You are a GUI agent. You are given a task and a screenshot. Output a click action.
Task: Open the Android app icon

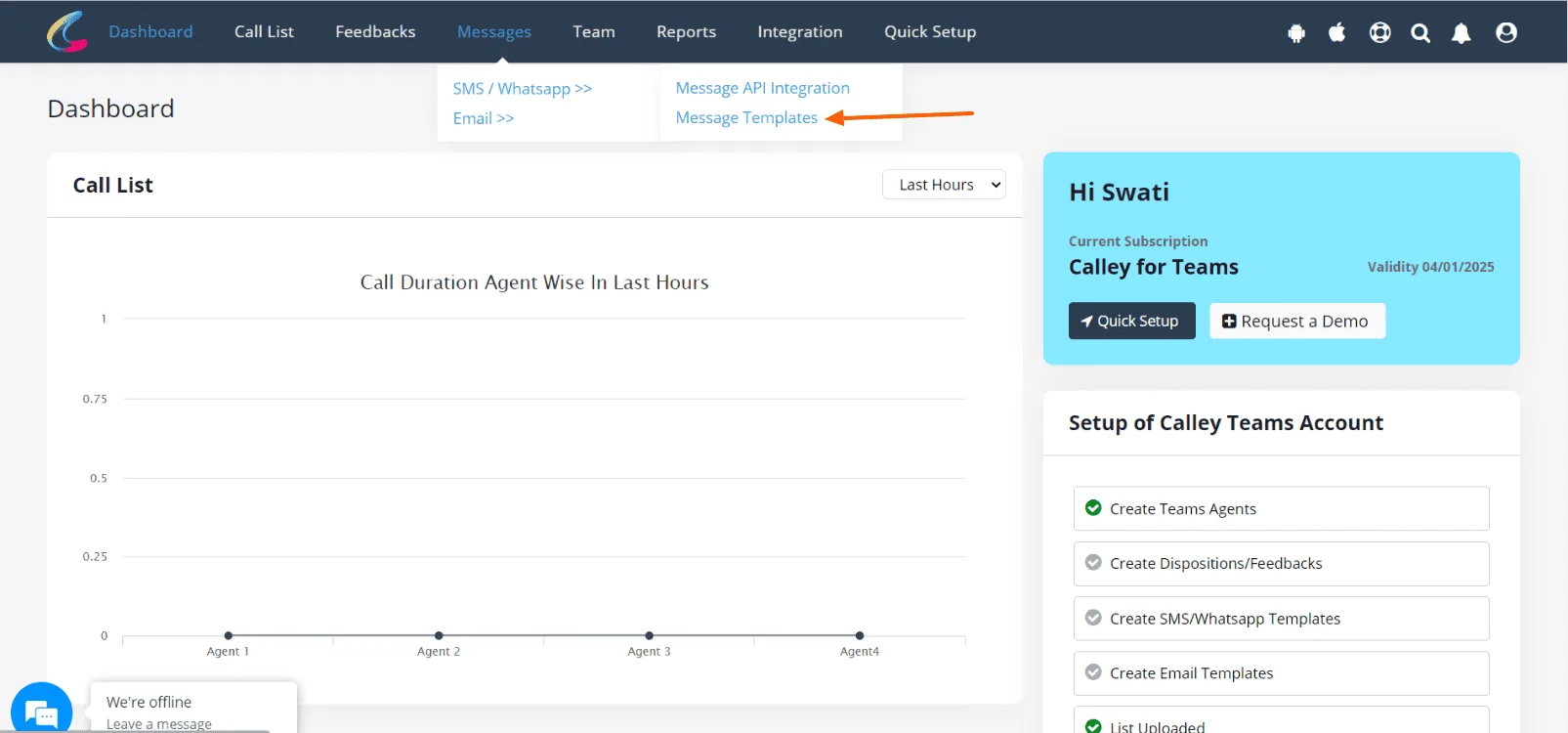(1296, 33)
